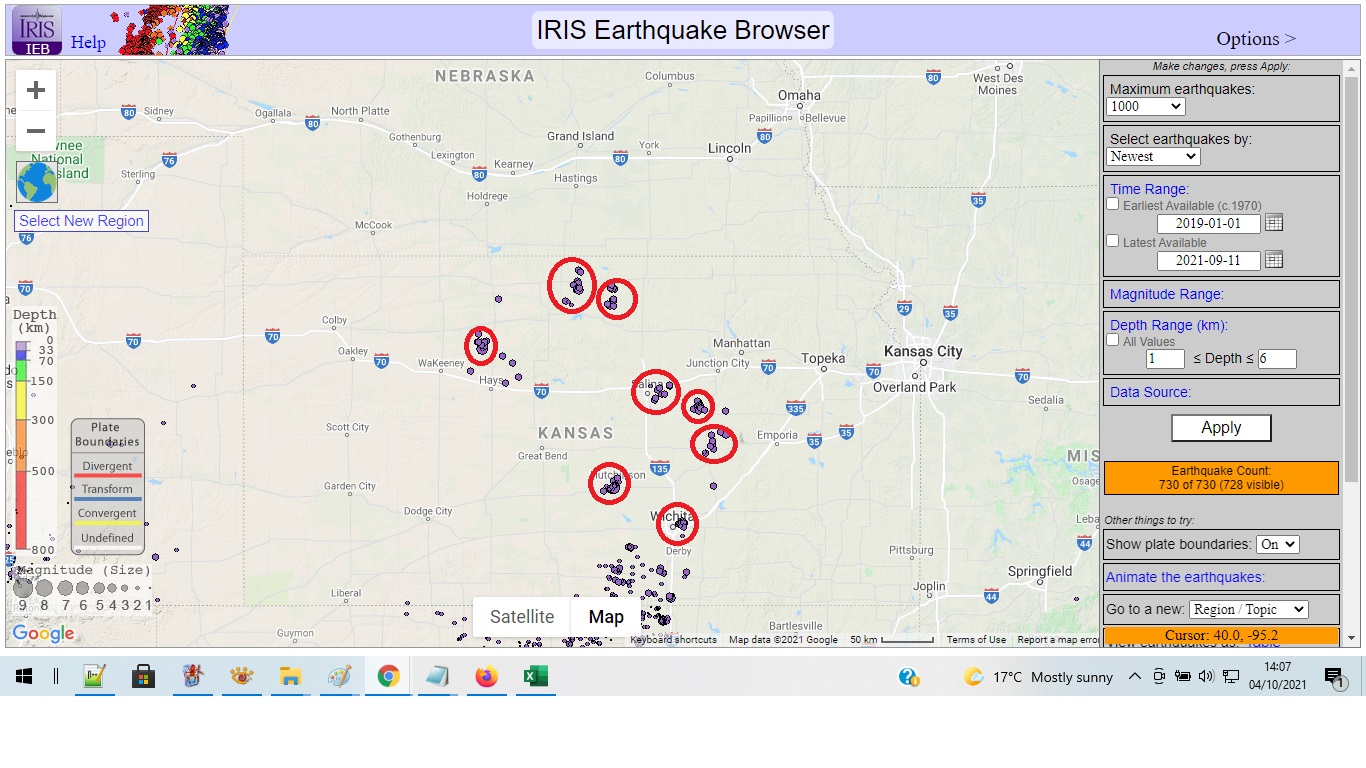Click Depth Range (km) heading
The height and width of the screenshot is (768, 1366).
tap(1168, 325)
